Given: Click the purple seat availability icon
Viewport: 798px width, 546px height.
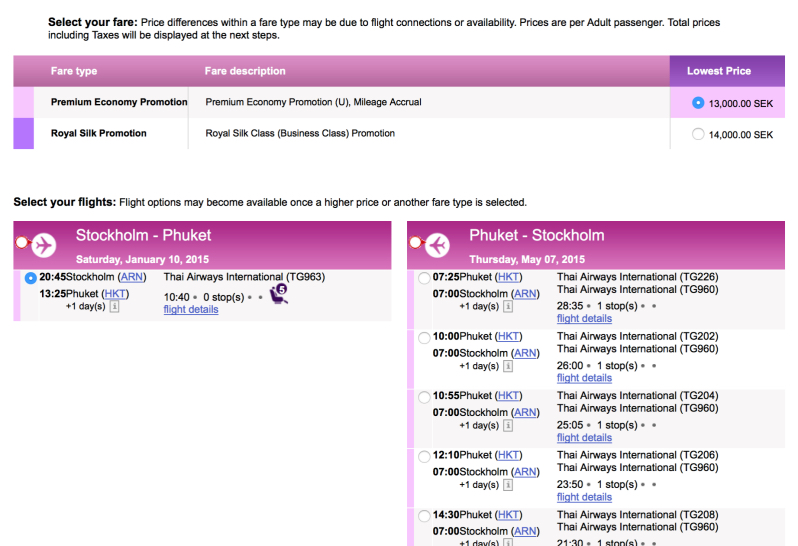Looking at the screenshot, I should point(279,294).
